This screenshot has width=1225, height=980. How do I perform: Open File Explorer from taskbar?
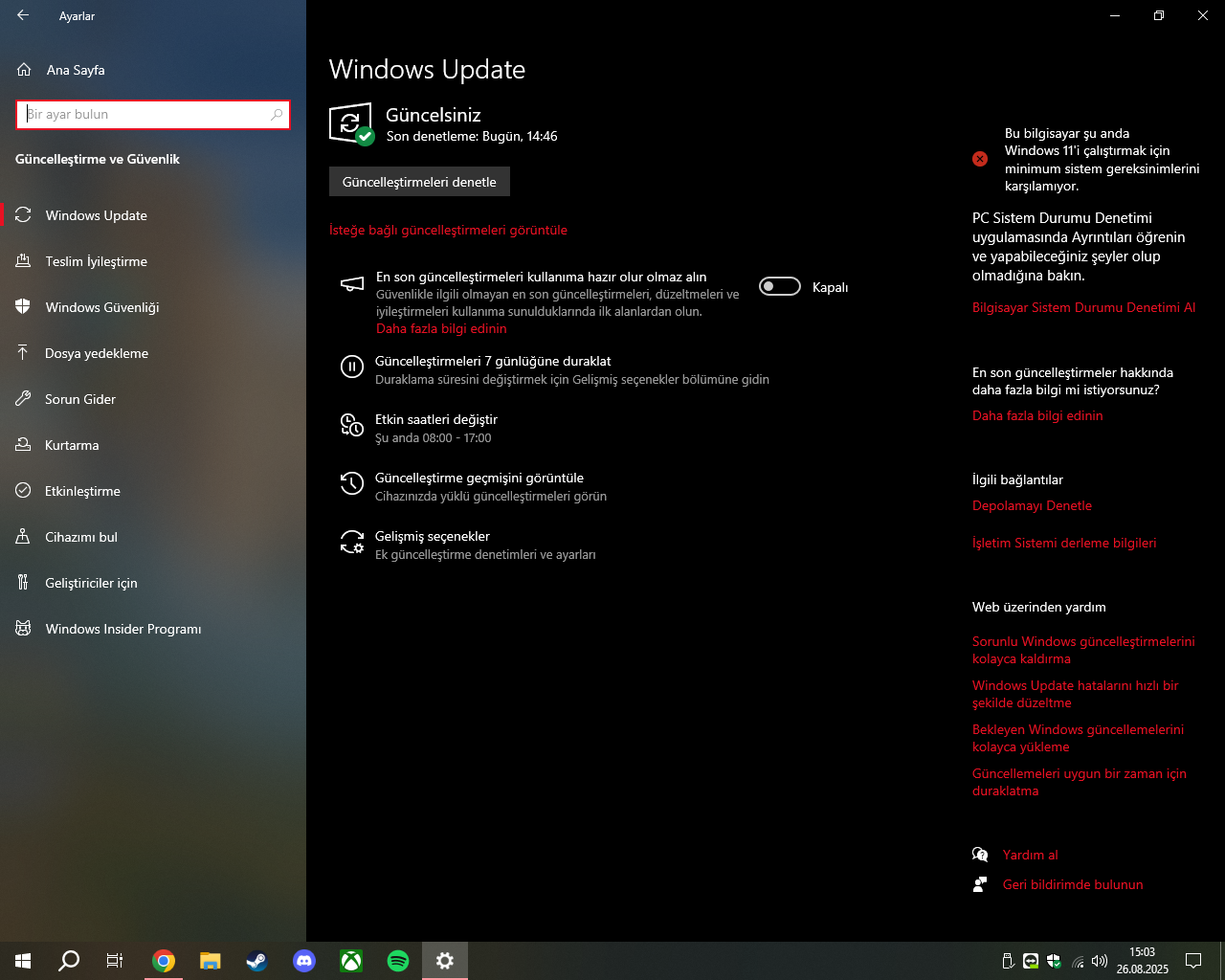coord(211,961)
